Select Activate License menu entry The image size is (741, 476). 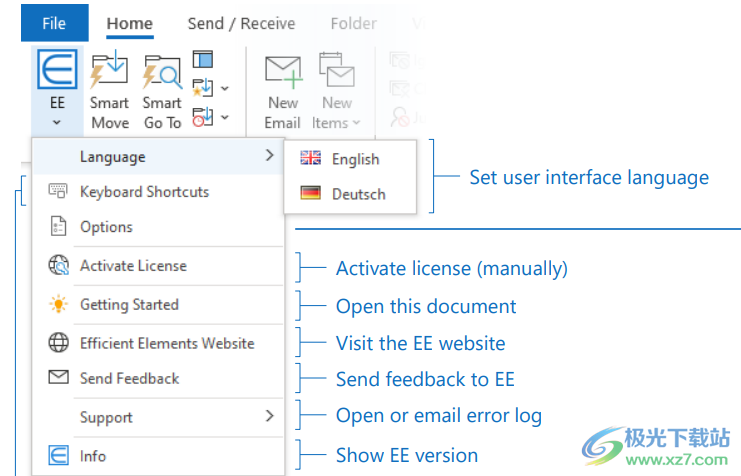(158, 266)
